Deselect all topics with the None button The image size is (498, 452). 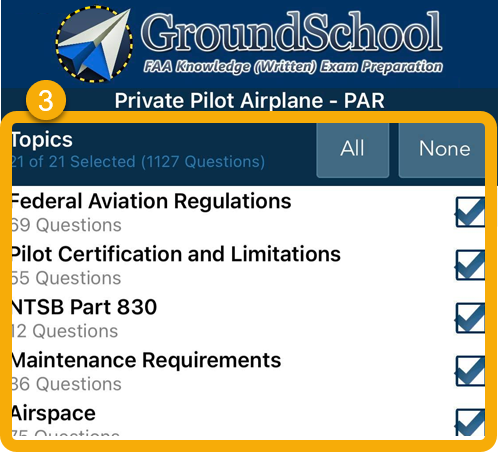point(442,149)
